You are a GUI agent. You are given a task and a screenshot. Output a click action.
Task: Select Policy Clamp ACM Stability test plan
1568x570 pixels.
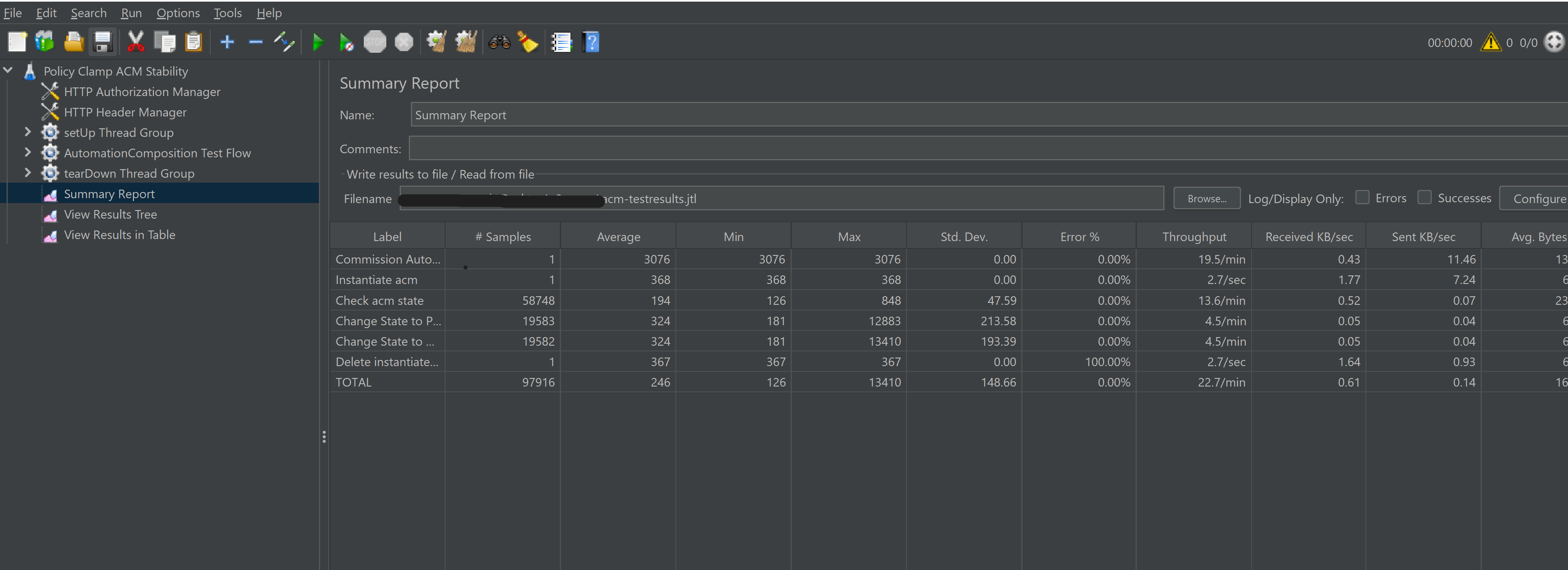click(116, 71)
